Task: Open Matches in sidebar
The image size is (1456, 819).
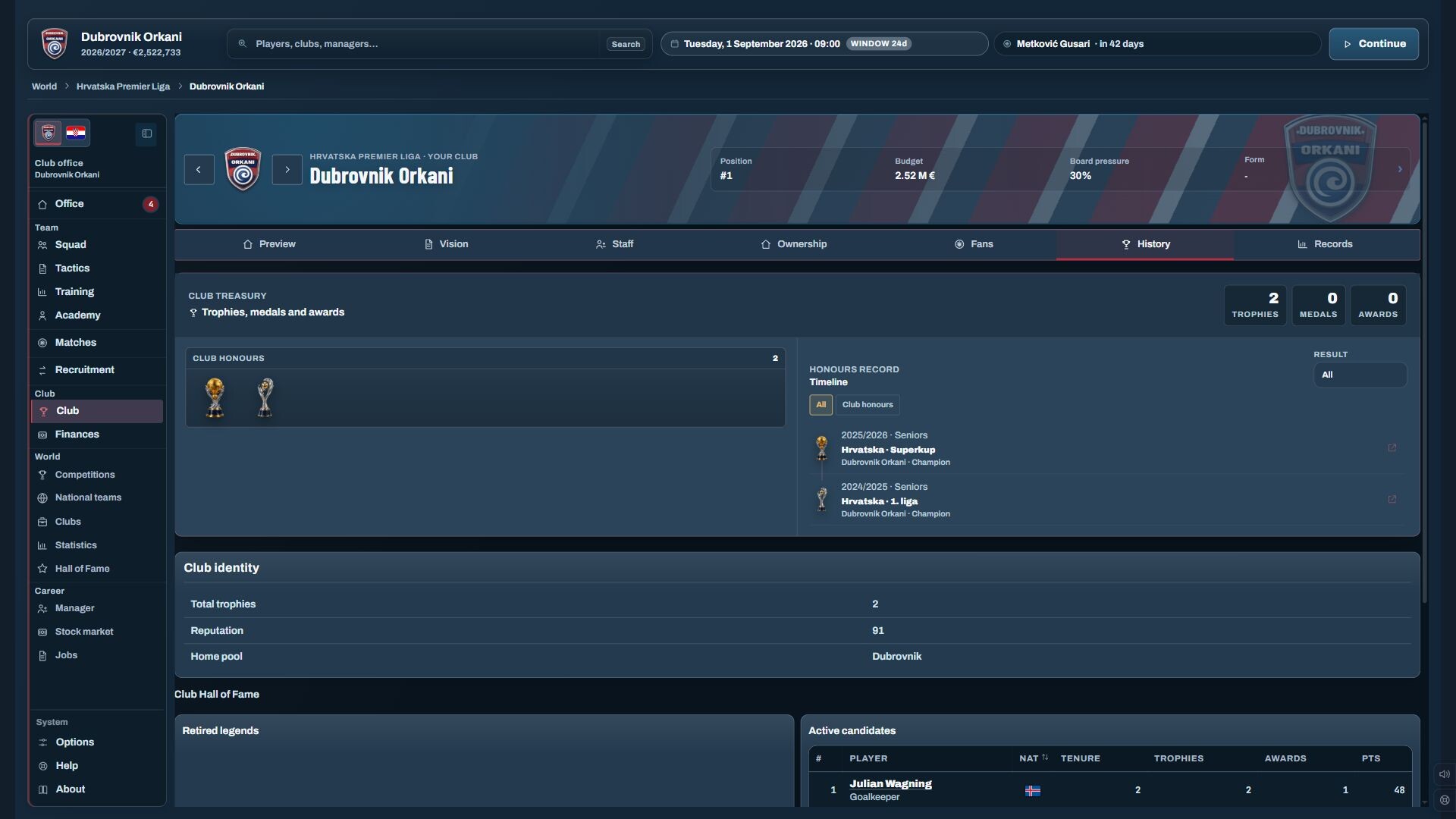Action: (x=97, y=343)
